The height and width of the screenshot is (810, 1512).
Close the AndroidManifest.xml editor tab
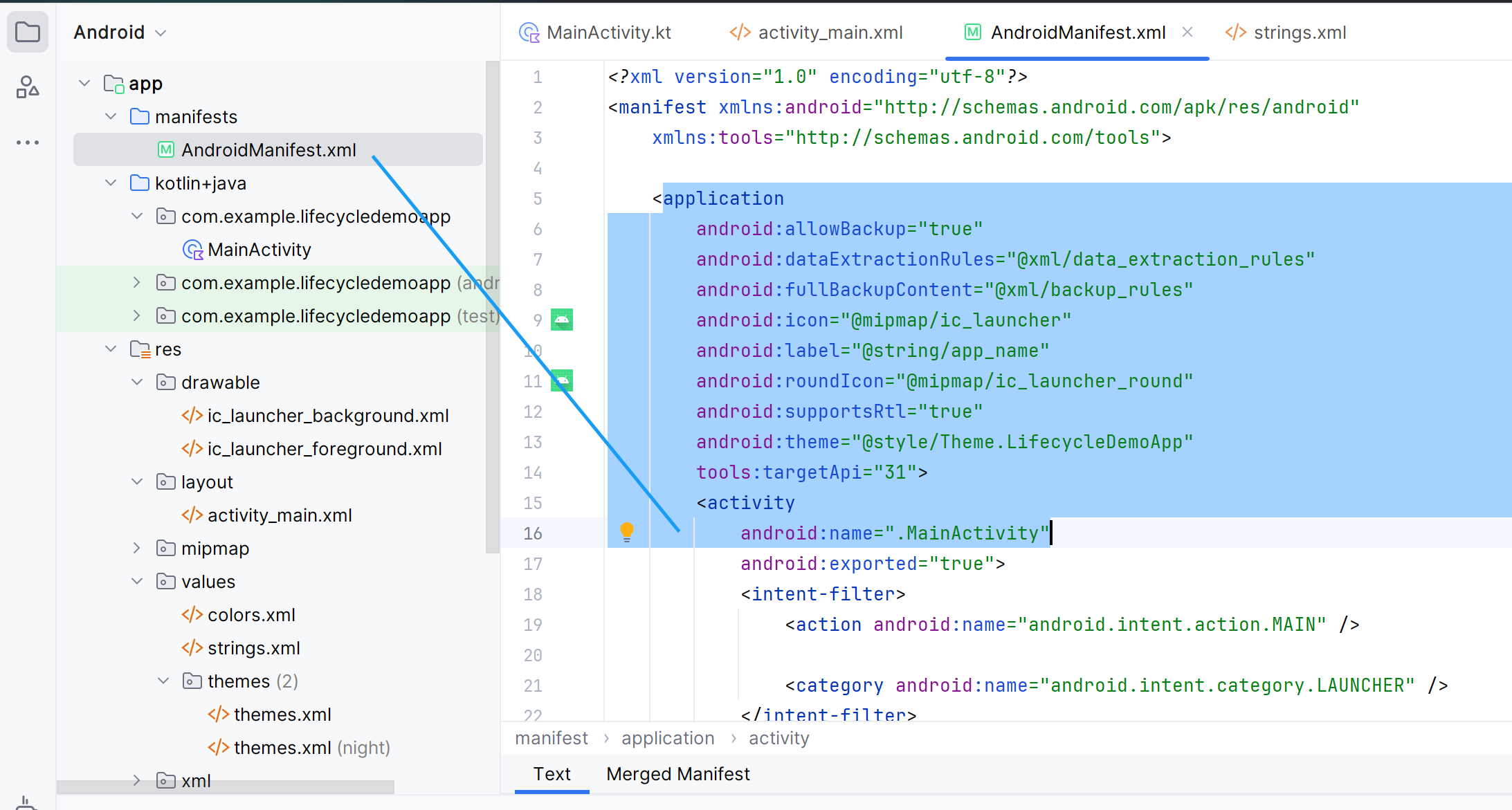tap(1187, 32)
